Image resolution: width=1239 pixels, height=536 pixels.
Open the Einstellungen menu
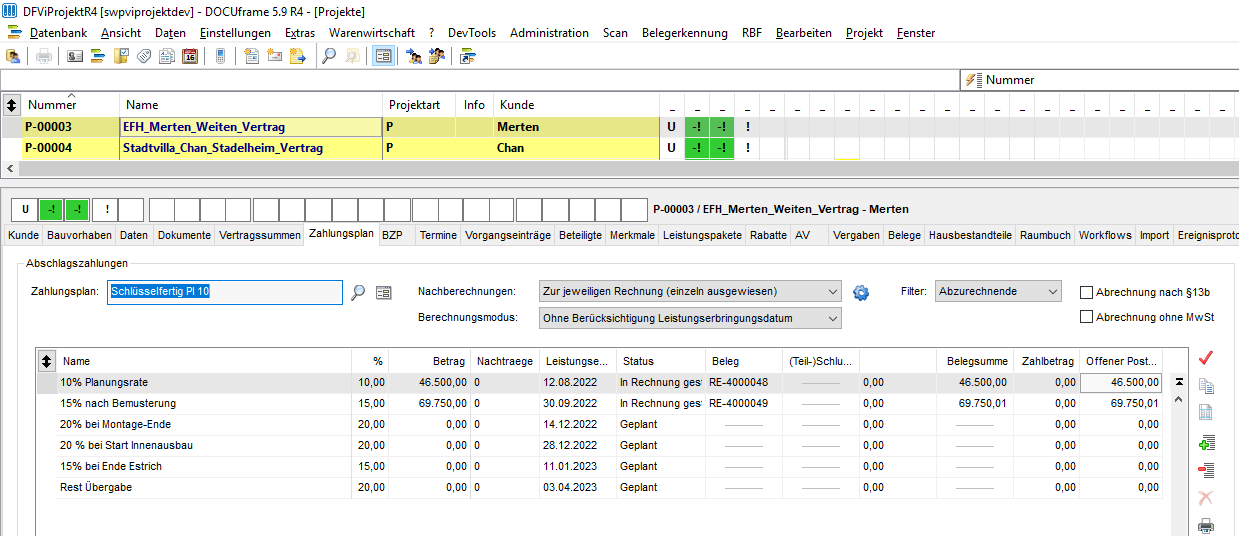coord(235,33)
